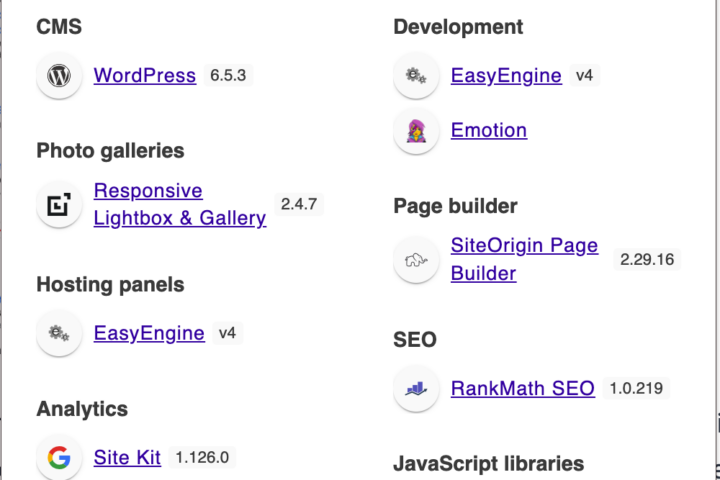The image size is (720, 480).
Task: Click the Google Site Kit logo icon
Action: [59, 457]
